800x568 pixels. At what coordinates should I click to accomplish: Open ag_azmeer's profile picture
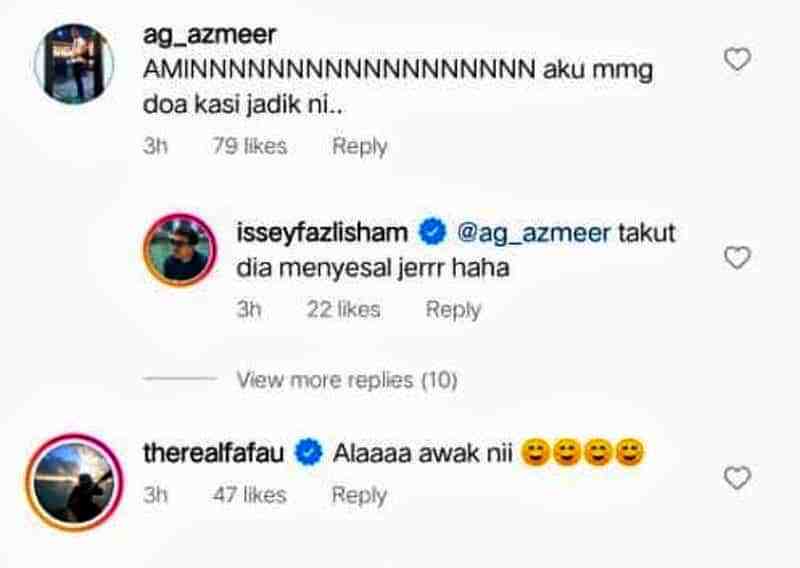pos(74,64)
